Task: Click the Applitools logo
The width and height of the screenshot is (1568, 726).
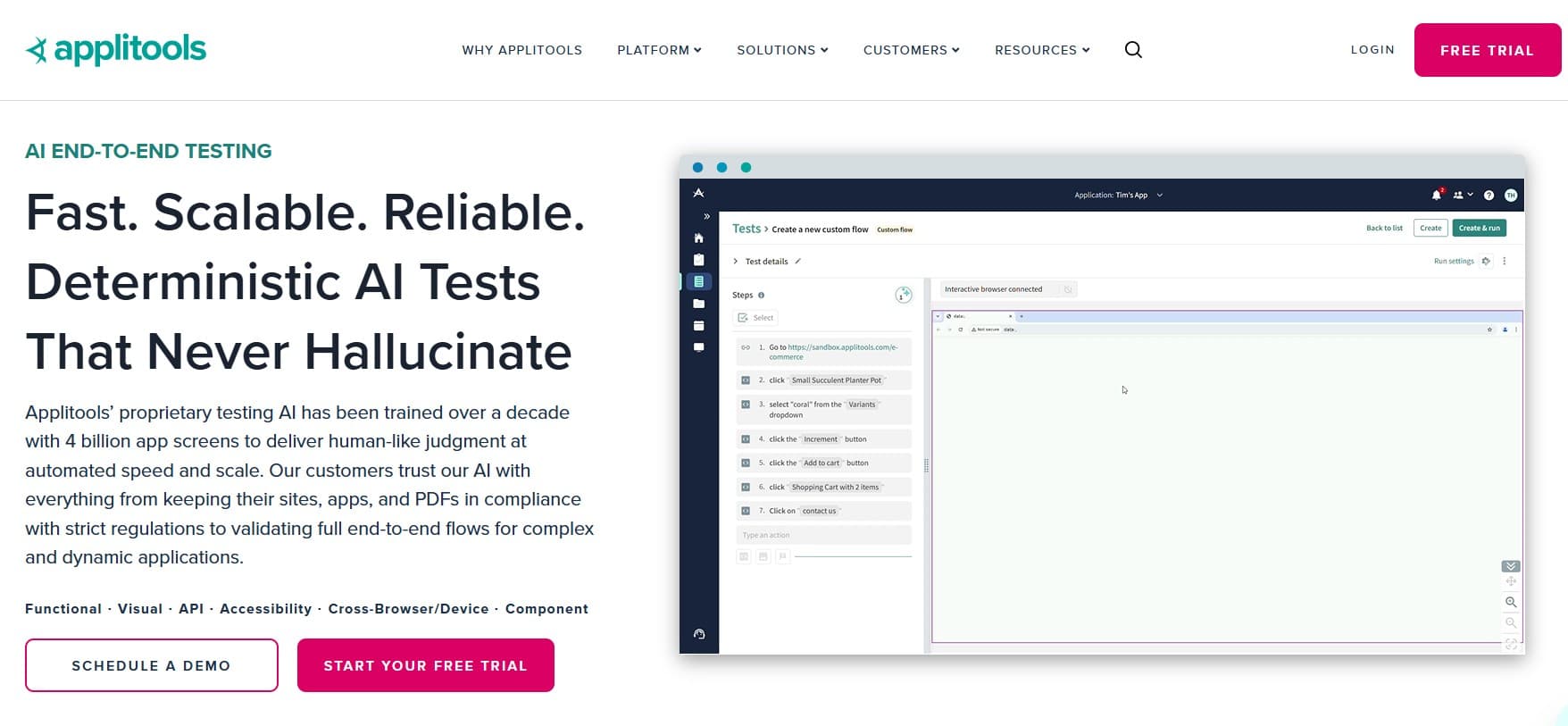Action: pos(116,50)
